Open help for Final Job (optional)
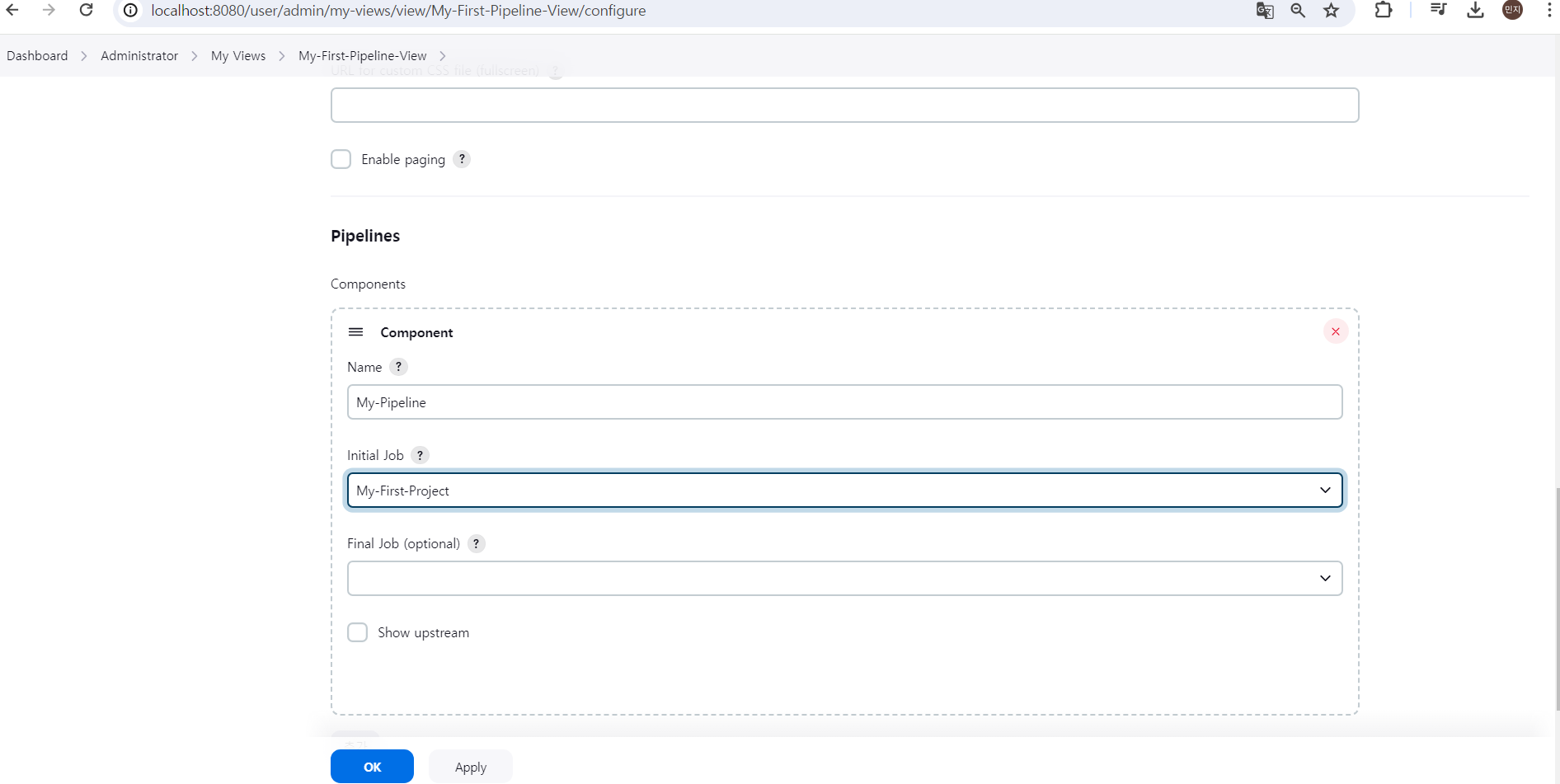 click(476, 543)
